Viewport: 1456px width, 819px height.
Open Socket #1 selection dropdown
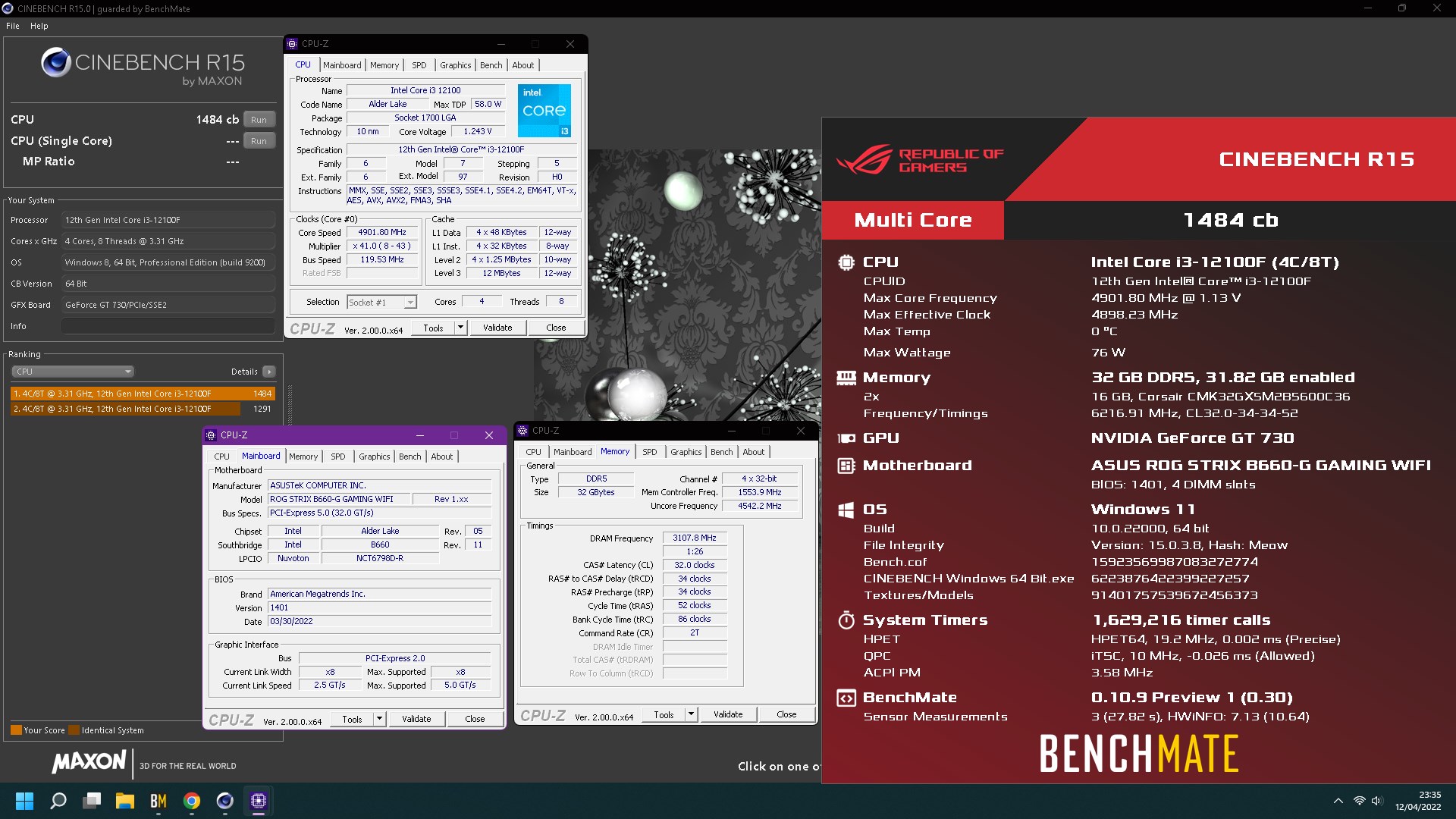(381, 303)
